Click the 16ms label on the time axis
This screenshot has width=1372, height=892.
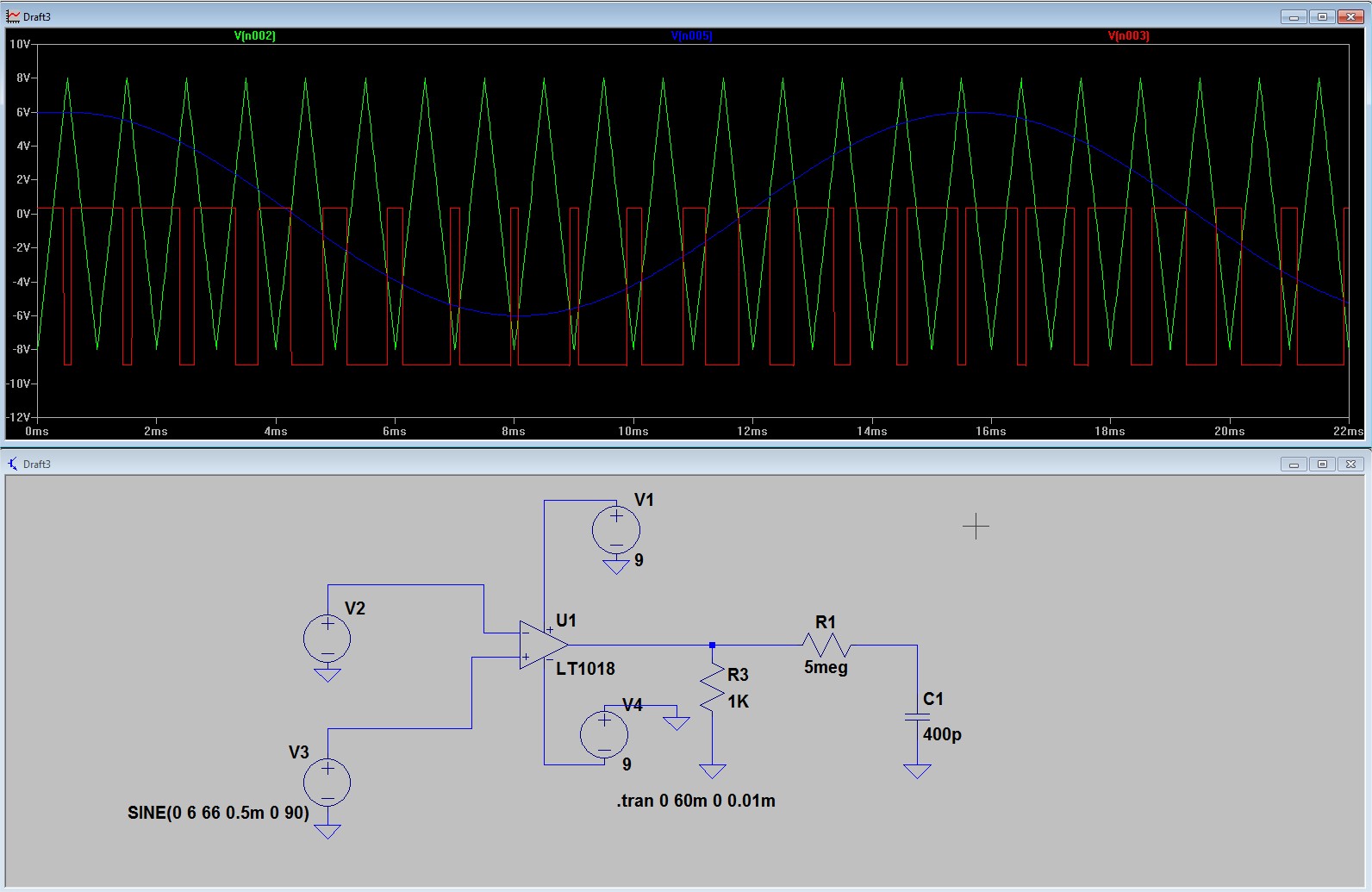pyautogui.click(x=991, y=431)
